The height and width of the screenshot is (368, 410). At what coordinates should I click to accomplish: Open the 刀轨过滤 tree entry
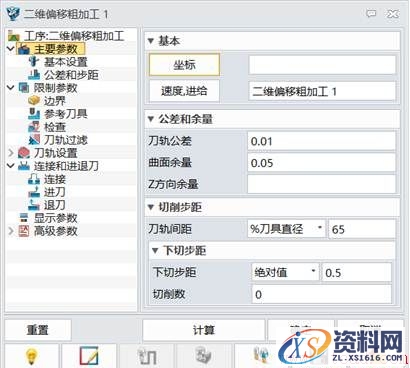tap(66, 140)
